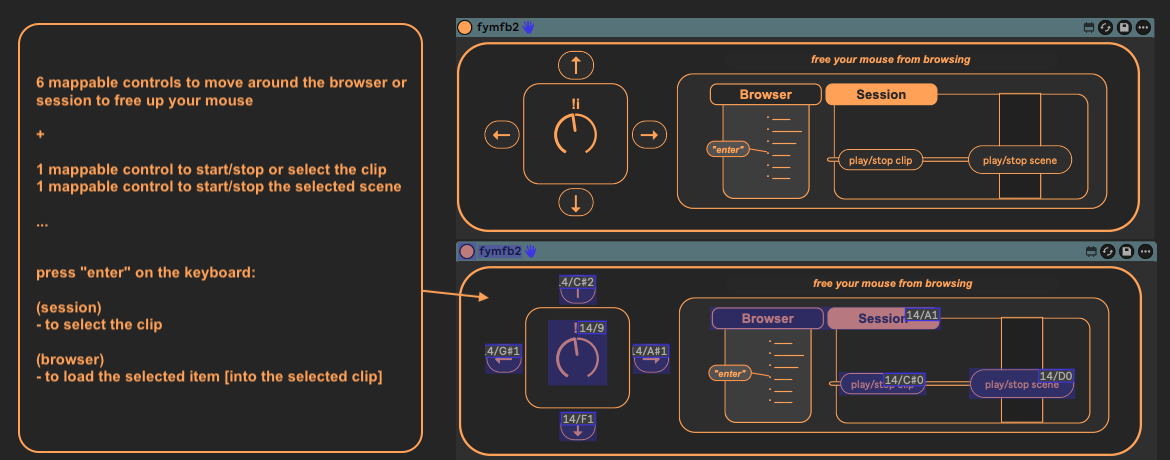Viewport: 1170px width, 460px height.
Task: Click the orange dial on the unmapped device
Action: (575, 134)
